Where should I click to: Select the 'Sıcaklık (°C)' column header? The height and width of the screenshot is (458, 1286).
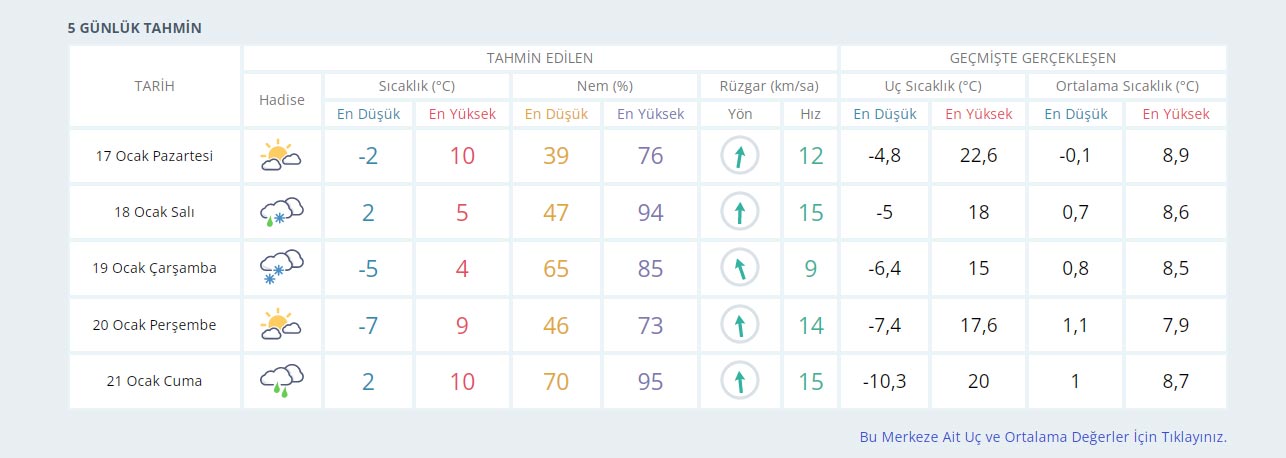click(x=417, y=86)
